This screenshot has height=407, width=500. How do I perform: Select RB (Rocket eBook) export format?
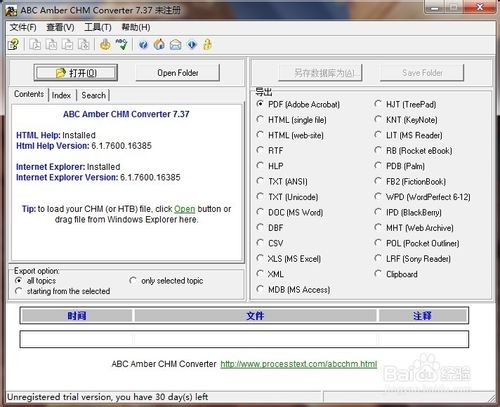click(413, 150)
